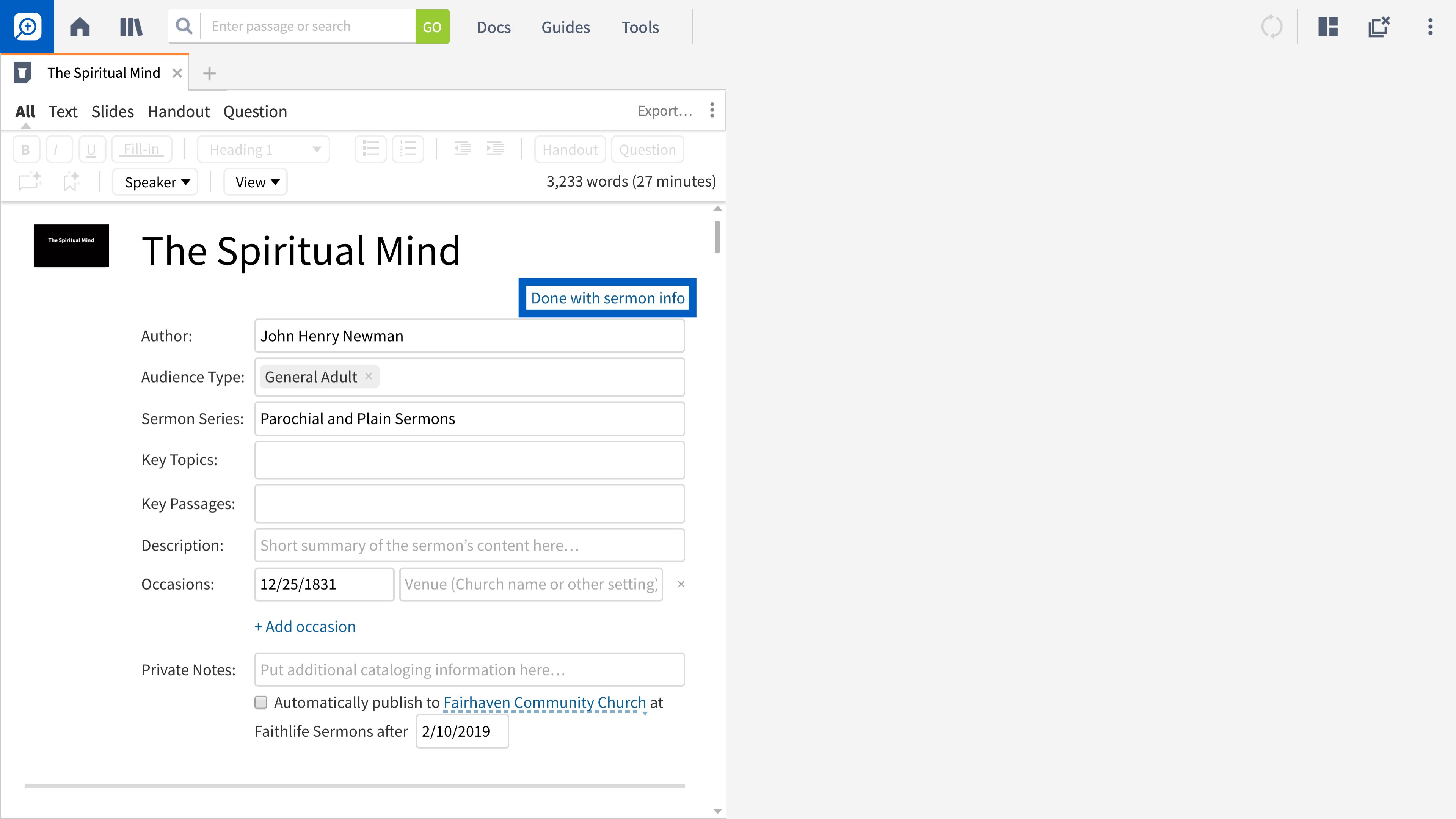
Task: Click the + Add occasion link
Action: [x=305, y=626]
